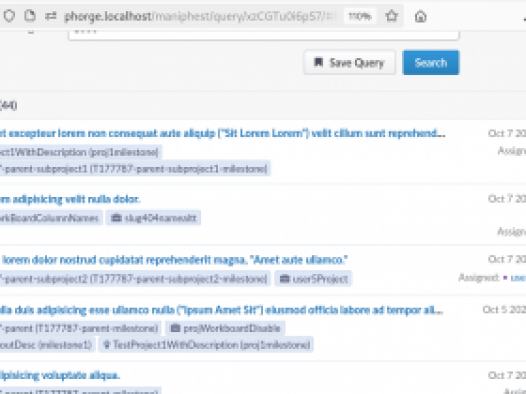This screenshot has height=394, width=526.
Task: Click briefcase icon on projWorkboardDisable tag
Action: [175, 328]
